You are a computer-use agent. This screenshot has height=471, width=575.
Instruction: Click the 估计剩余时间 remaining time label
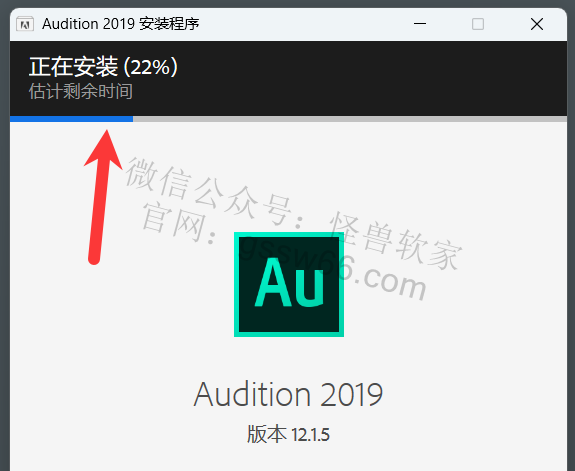81,91
